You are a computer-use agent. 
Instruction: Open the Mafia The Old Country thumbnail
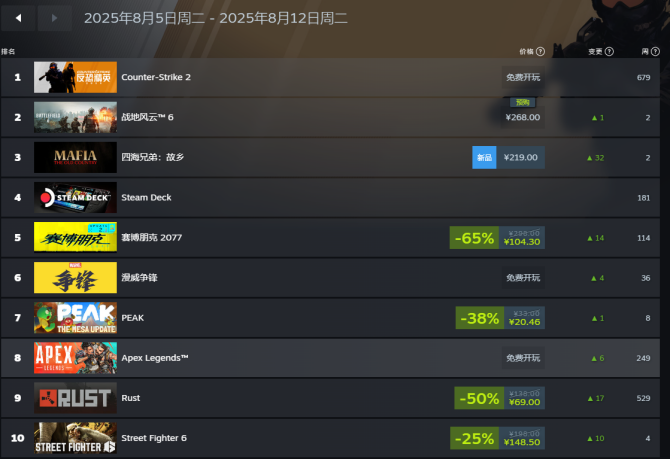pyautogui.click(x=75, y=158)
